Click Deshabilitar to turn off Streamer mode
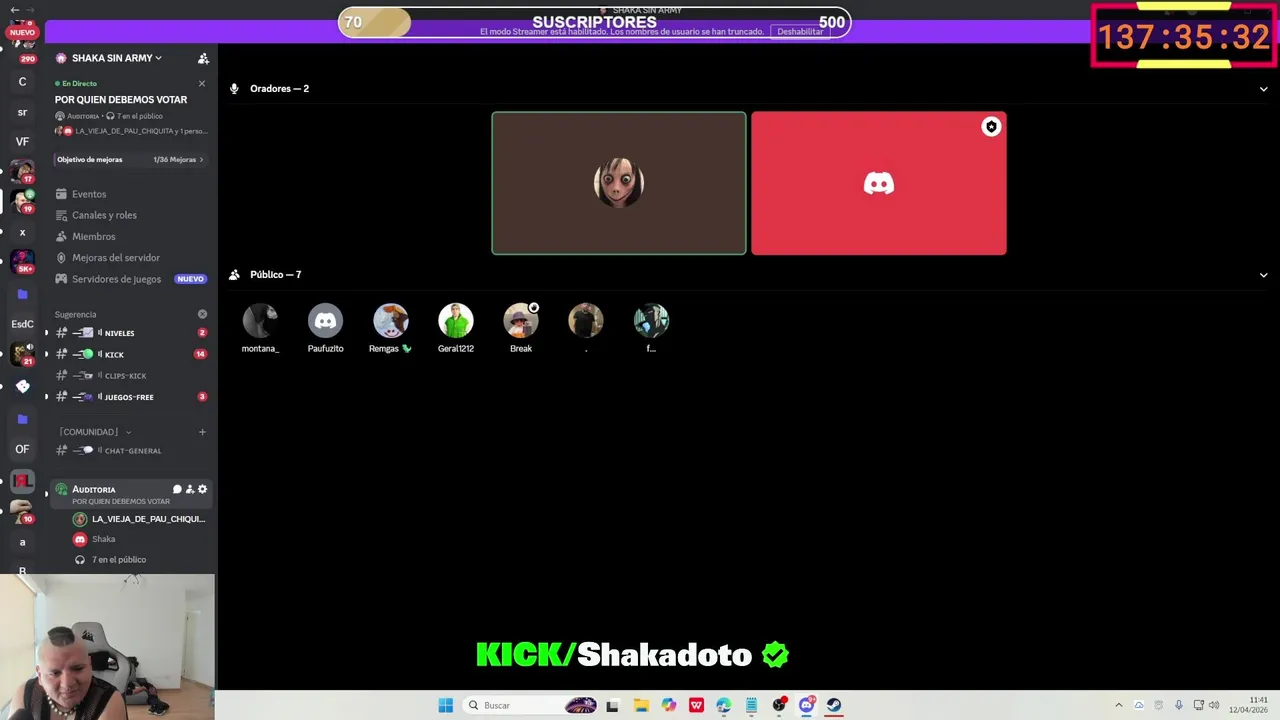This screenshot has width=1280, height=720. coord(800,32)
